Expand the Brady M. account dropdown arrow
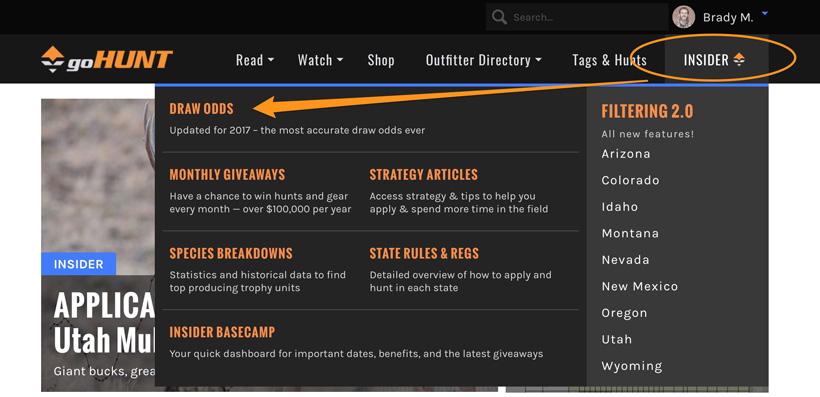This screenshot has height=397, width=820. click(x=765, y=14)
